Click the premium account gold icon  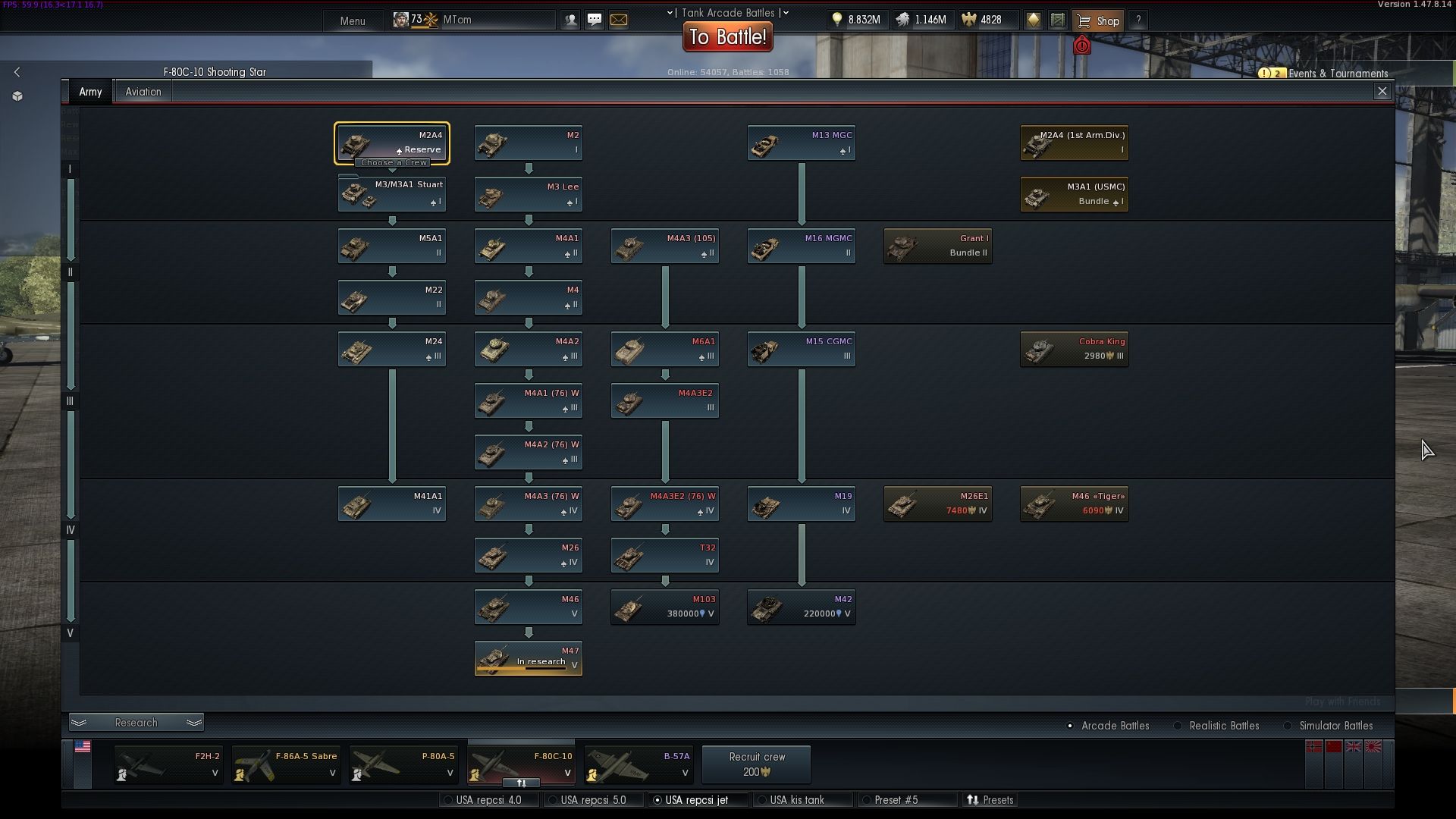[1034, 20]
